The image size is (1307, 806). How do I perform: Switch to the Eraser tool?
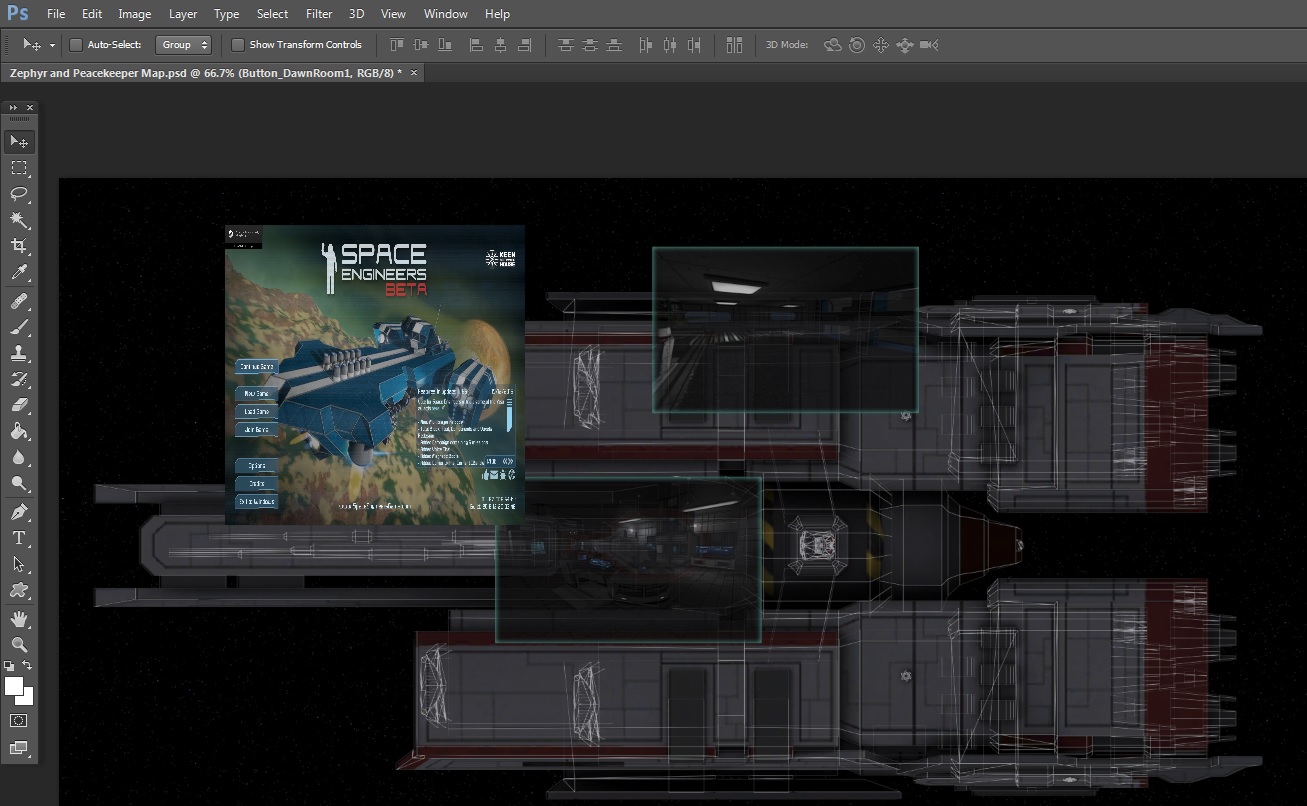[19, 405]
